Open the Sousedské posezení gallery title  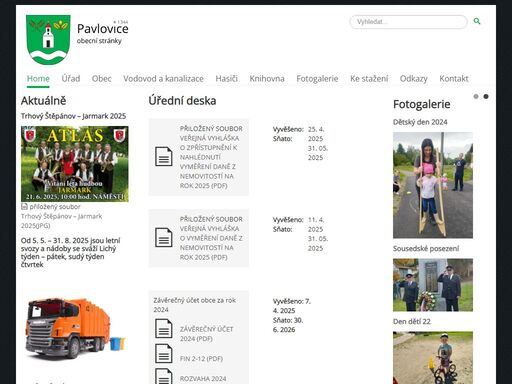pyautogui.click(x=426, y=248)
